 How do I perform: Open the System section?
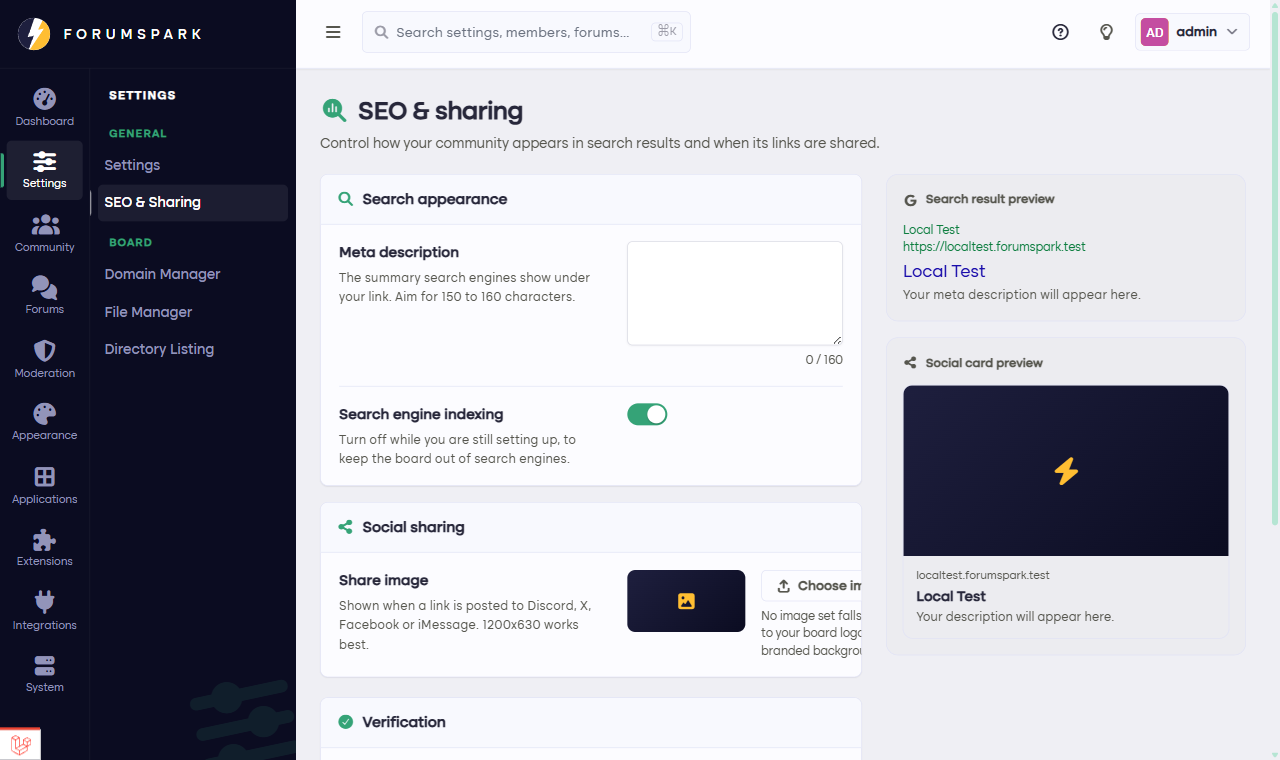tap(44, 674)
